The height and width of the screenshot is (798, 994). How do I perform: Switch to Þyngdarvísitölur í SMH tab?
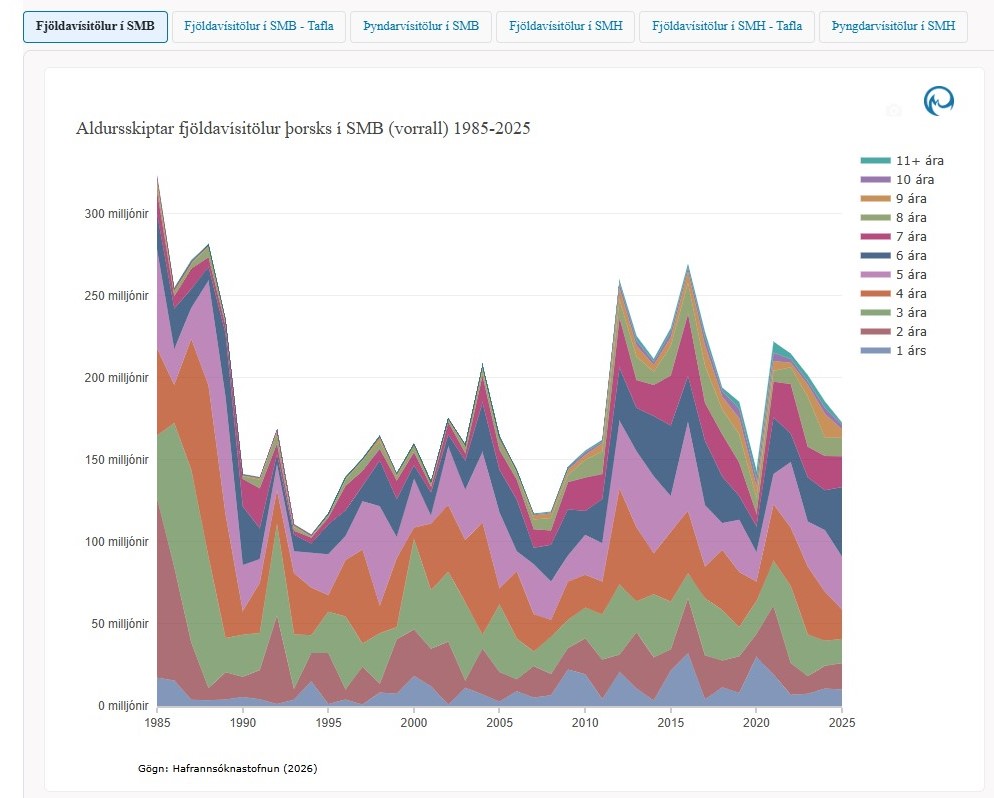pyautogui.click(x=893, y=26)
